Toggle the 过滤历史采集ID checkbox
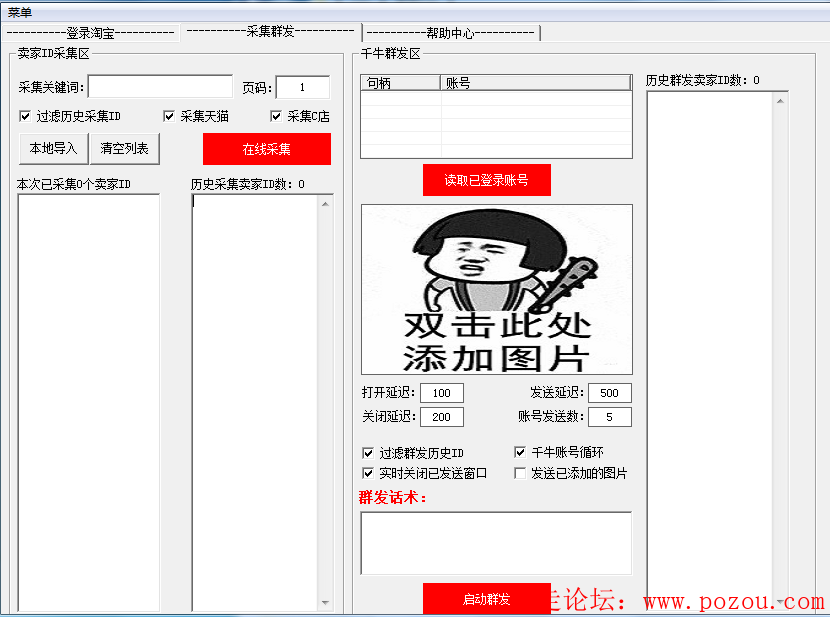This screenshot has height=617, width=830. point(25,116)
